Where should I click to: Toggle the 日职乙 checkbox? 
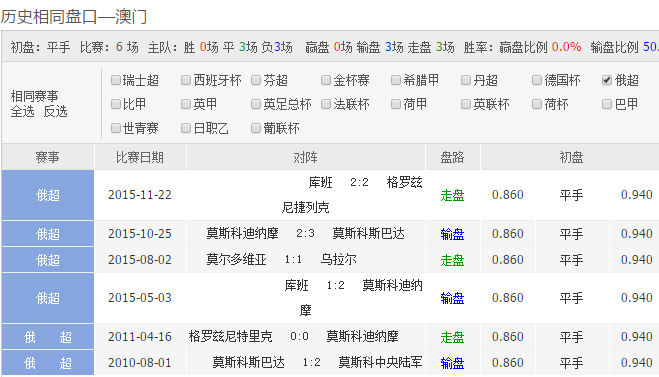pos(186,128)
